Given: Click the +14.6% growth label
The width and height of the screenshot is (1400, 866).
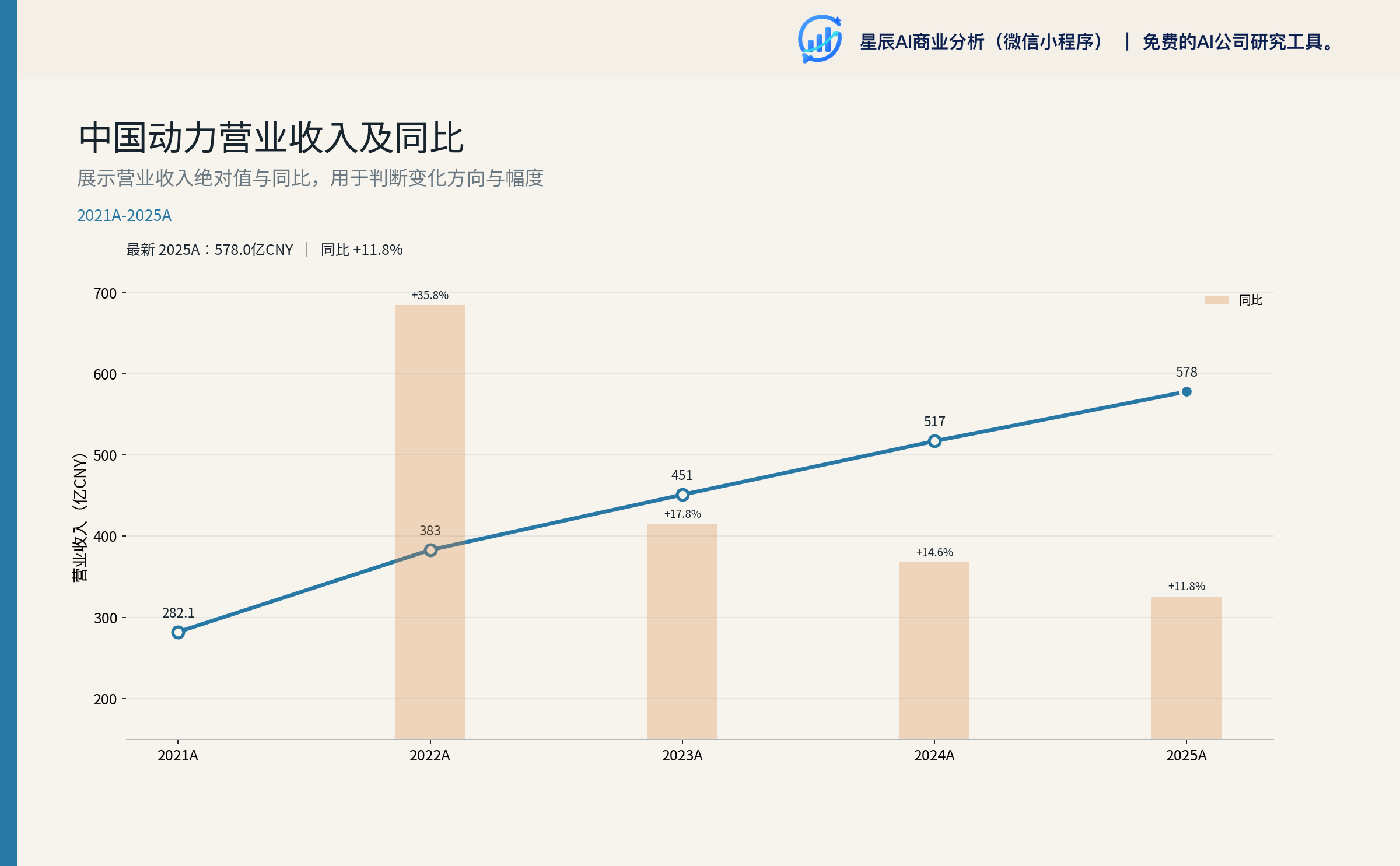Looking at the screenshot, I should coord(934,552).
